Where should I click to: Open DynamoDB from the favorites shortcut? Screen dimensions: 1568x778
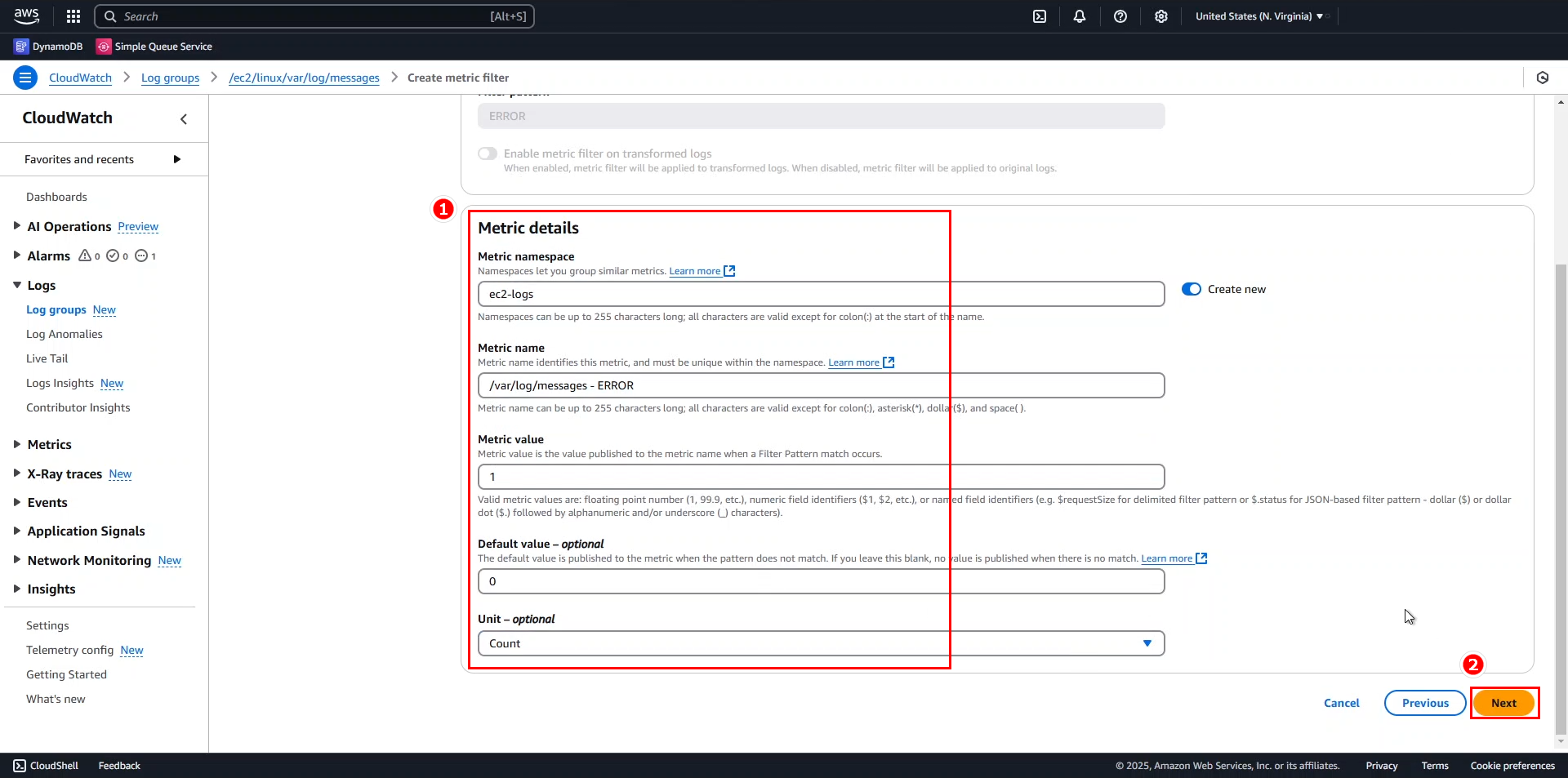point(47,47)
